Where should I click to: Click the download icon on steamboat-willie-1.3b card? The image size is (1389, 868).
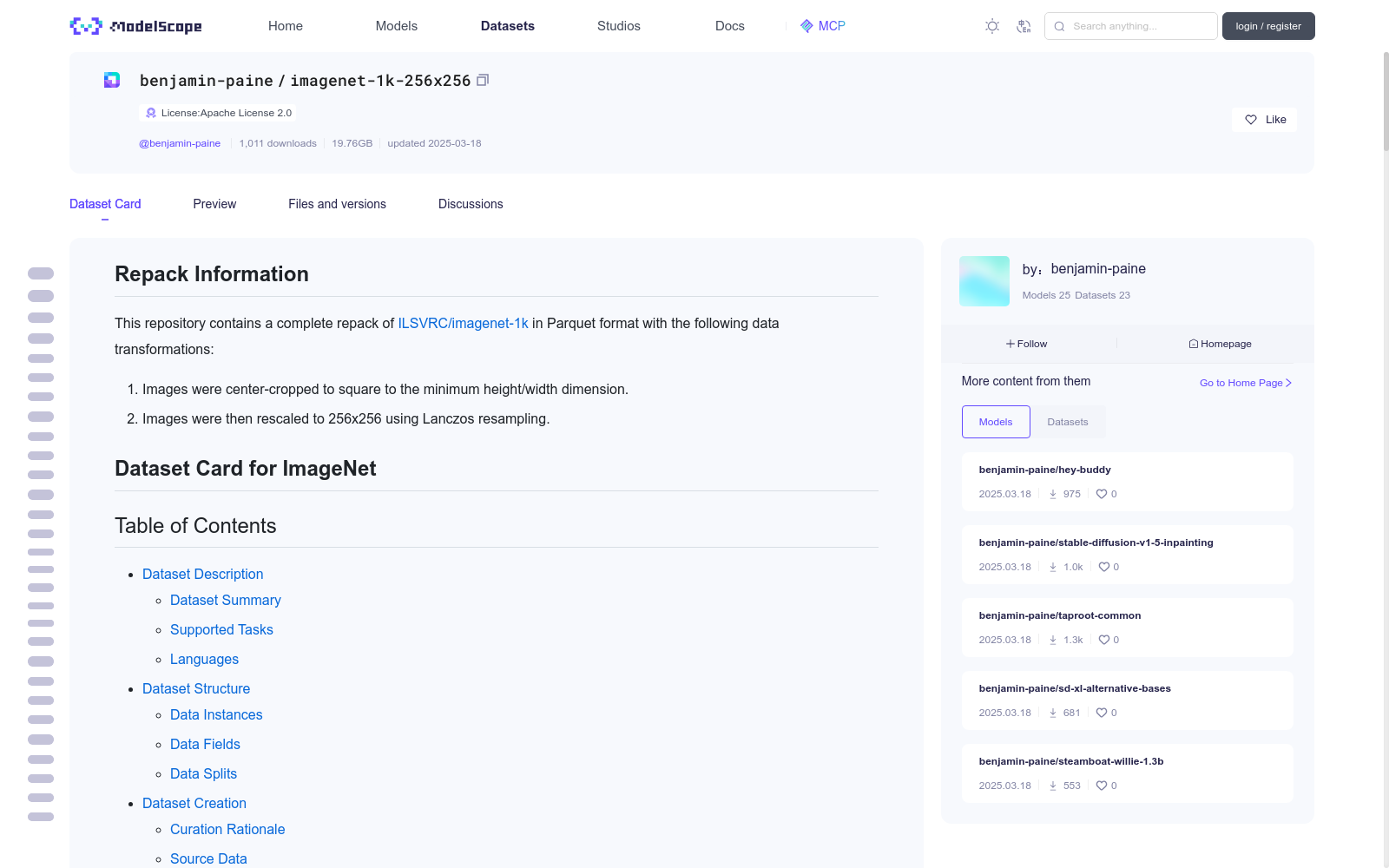1053,786
